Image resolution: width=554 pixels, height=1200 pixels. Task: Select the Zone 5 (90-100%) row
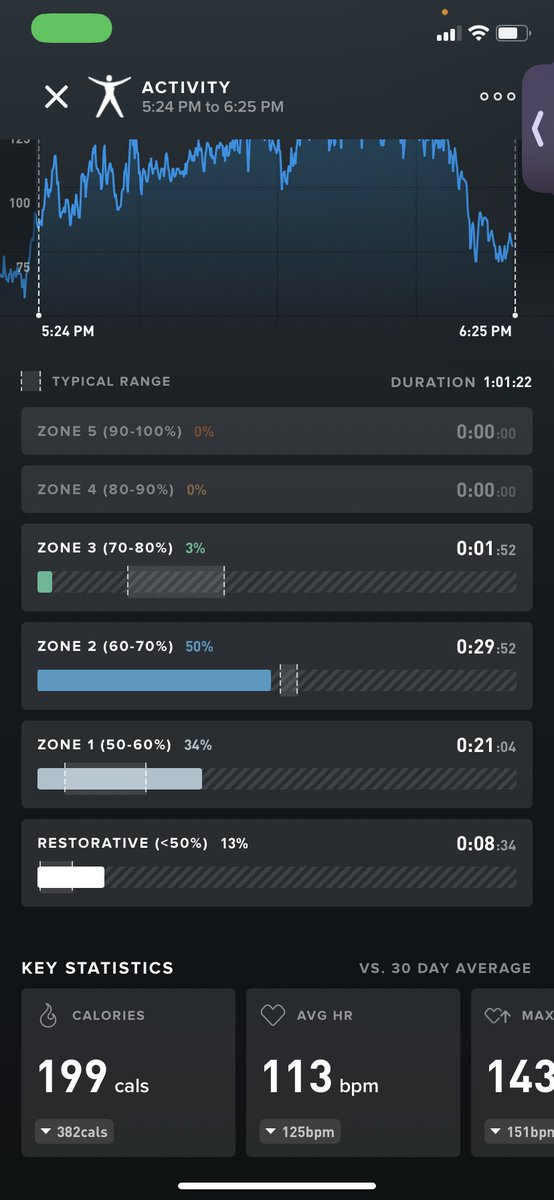pos(277,432)
